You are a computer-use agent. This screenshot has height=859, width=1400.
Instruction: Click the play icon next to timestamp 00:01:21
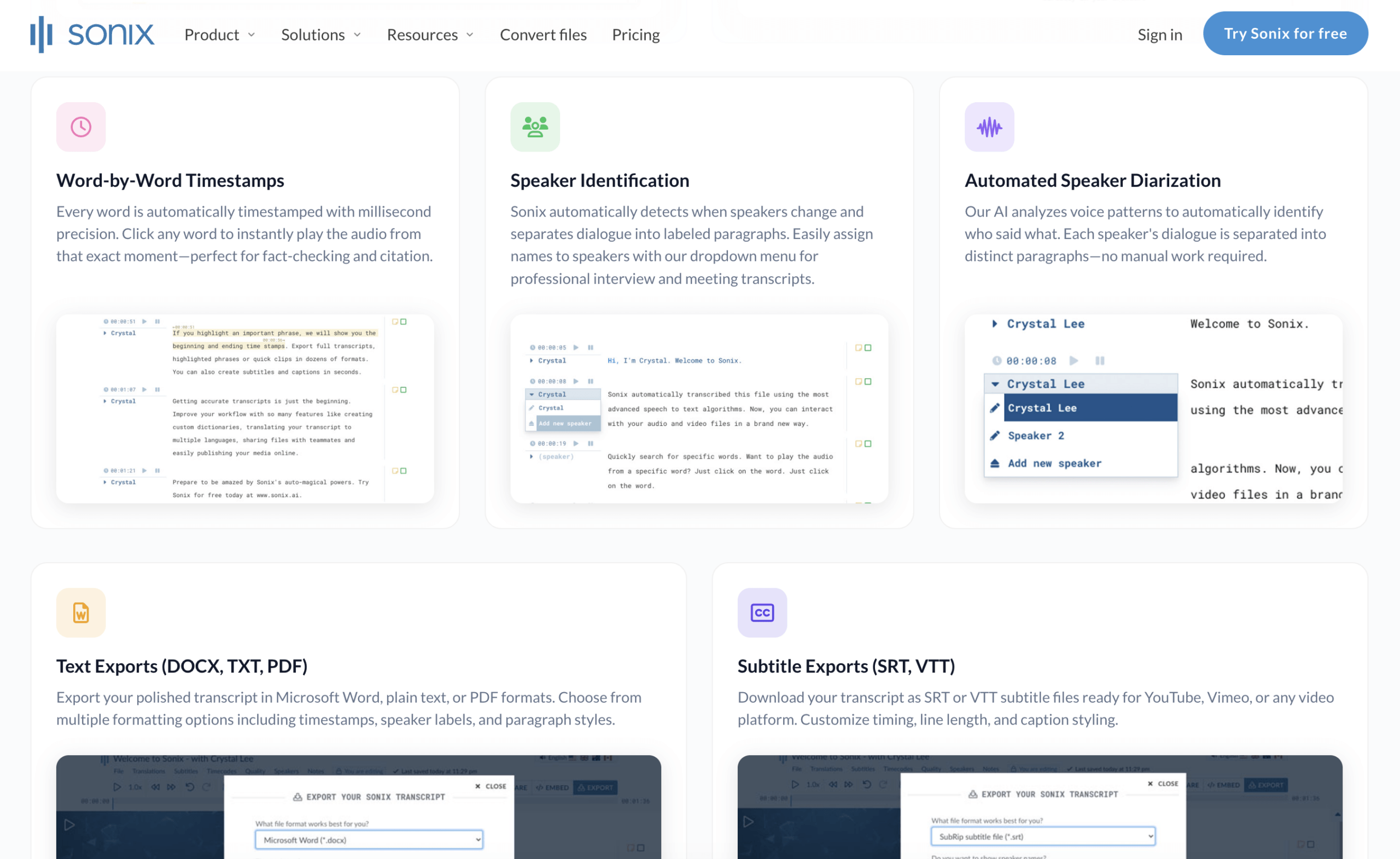[x=144, y=471]
